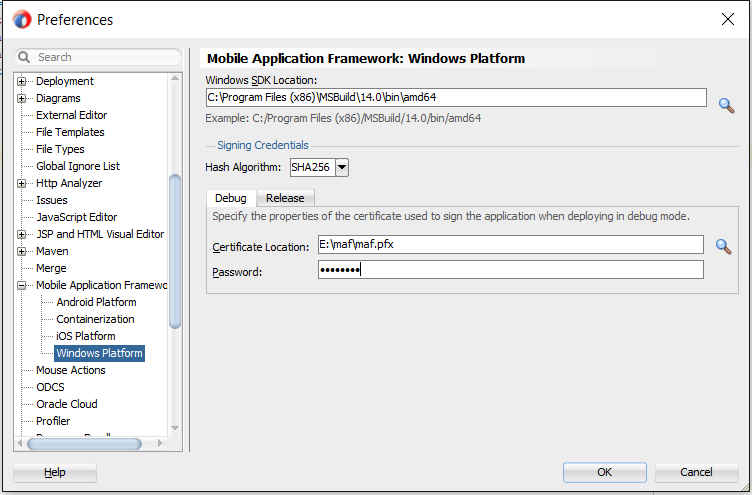Select Global Ignore List
Viewport: 752px width, 495px height.
pos(78,166)
